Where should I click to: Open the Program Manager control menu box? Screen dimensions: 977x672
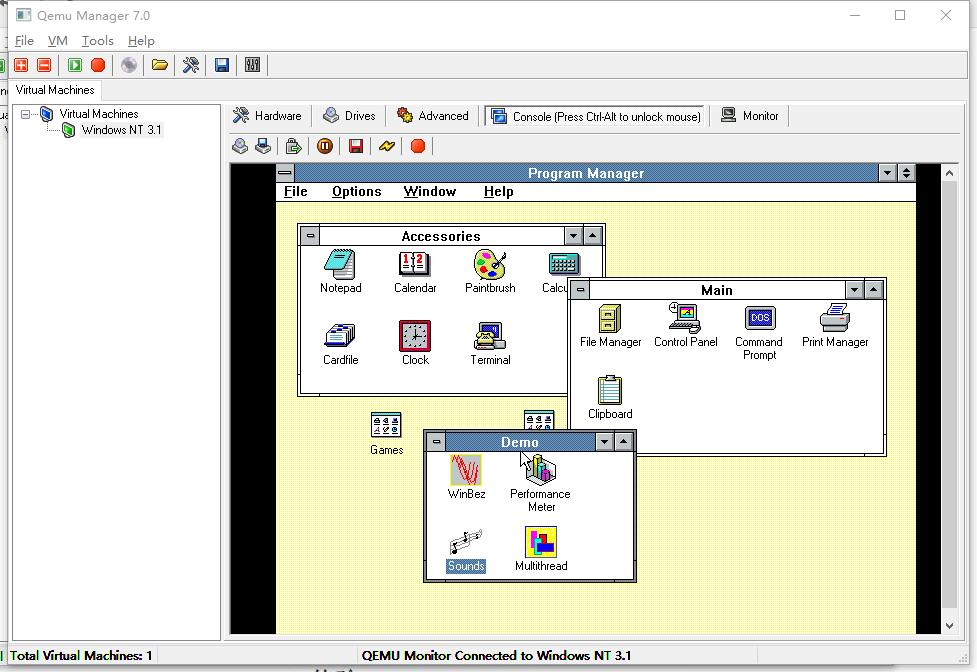285,173
